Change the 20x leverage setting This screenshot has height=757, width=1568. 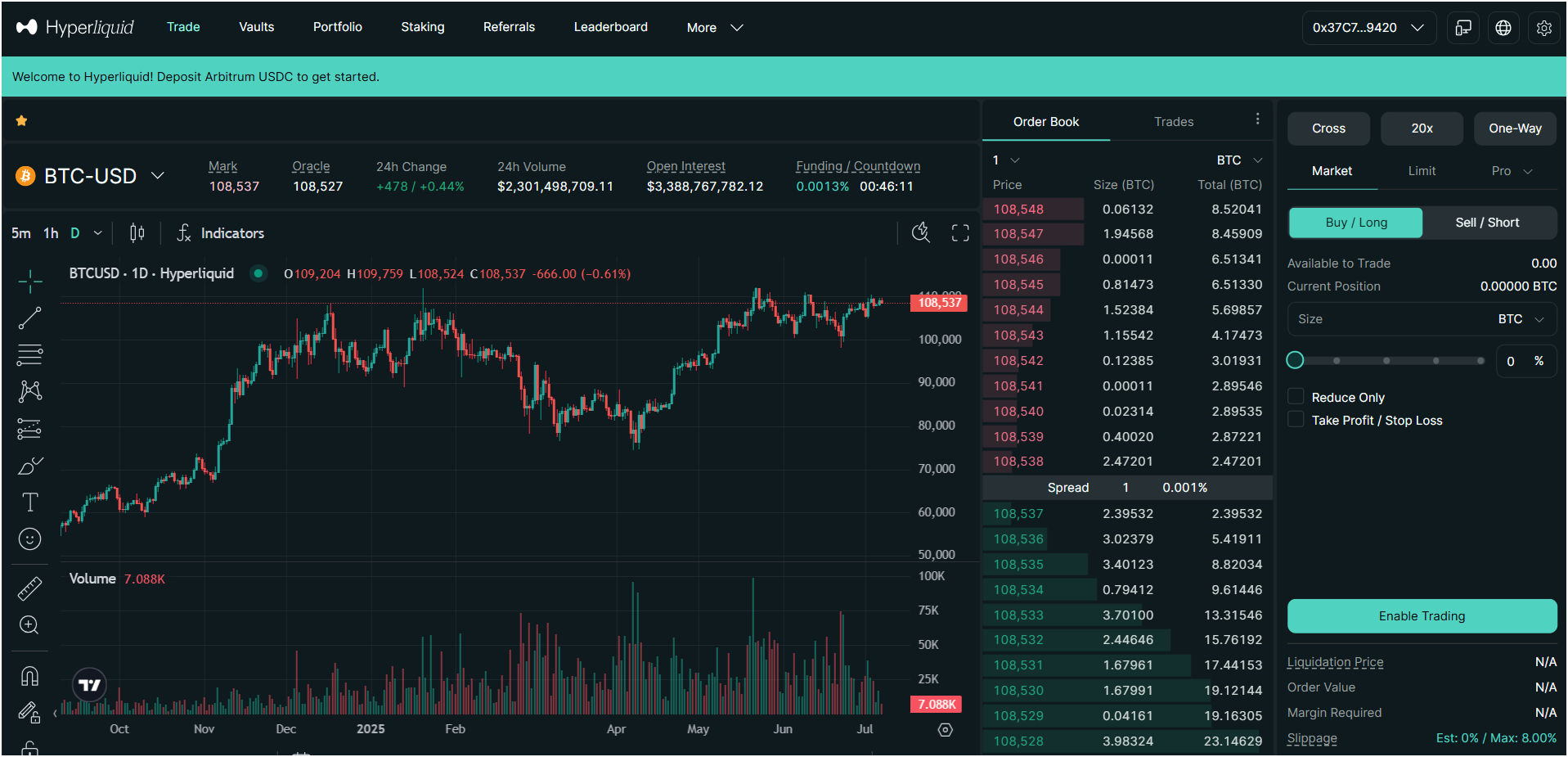coord(1422,128)
